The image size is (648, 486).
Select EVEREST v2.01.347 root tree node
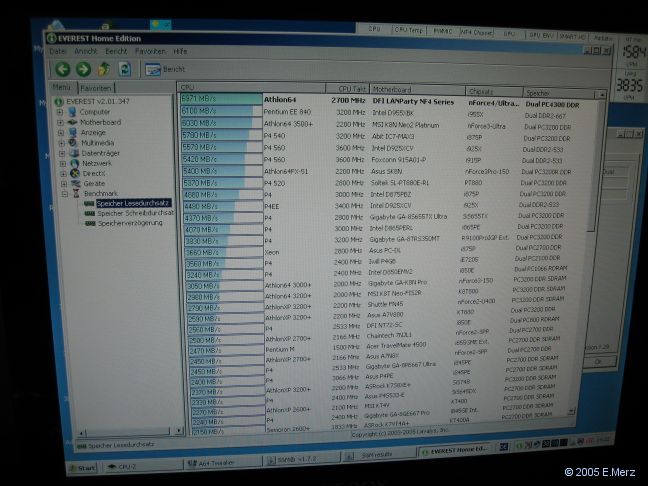(x=98, y=101)
